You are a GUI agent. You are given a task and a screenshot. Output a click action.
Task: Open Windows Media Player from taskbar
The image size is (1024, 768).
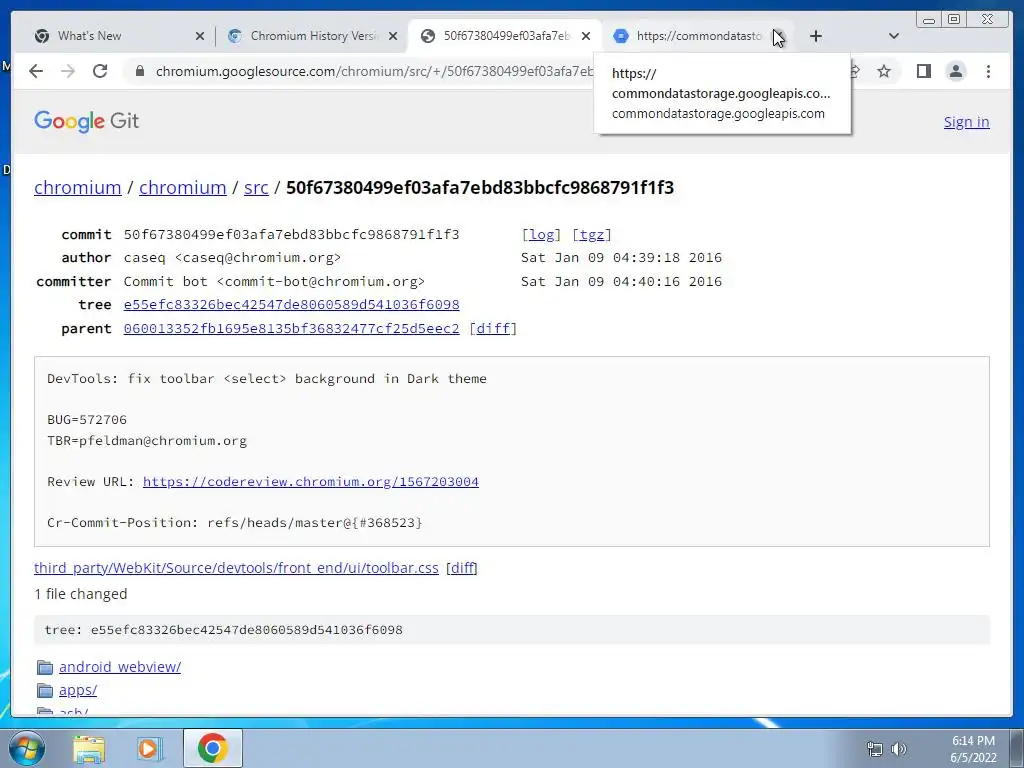[x=149, y=748]
